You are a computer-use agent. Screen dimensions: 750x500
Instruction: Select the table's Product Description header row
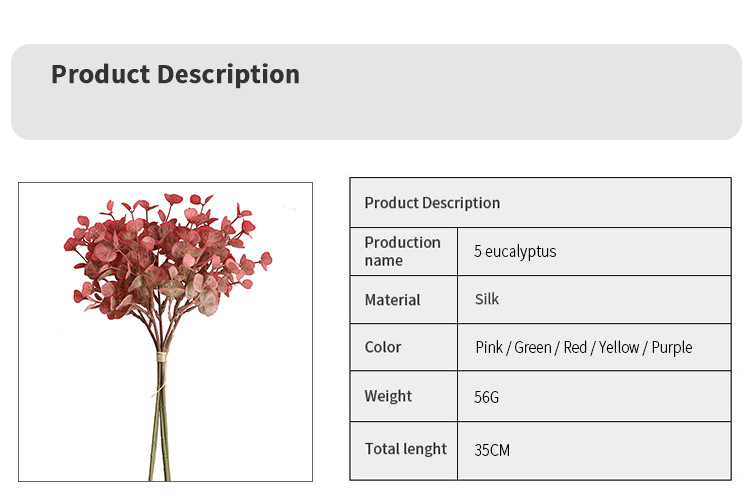(540, 203)
